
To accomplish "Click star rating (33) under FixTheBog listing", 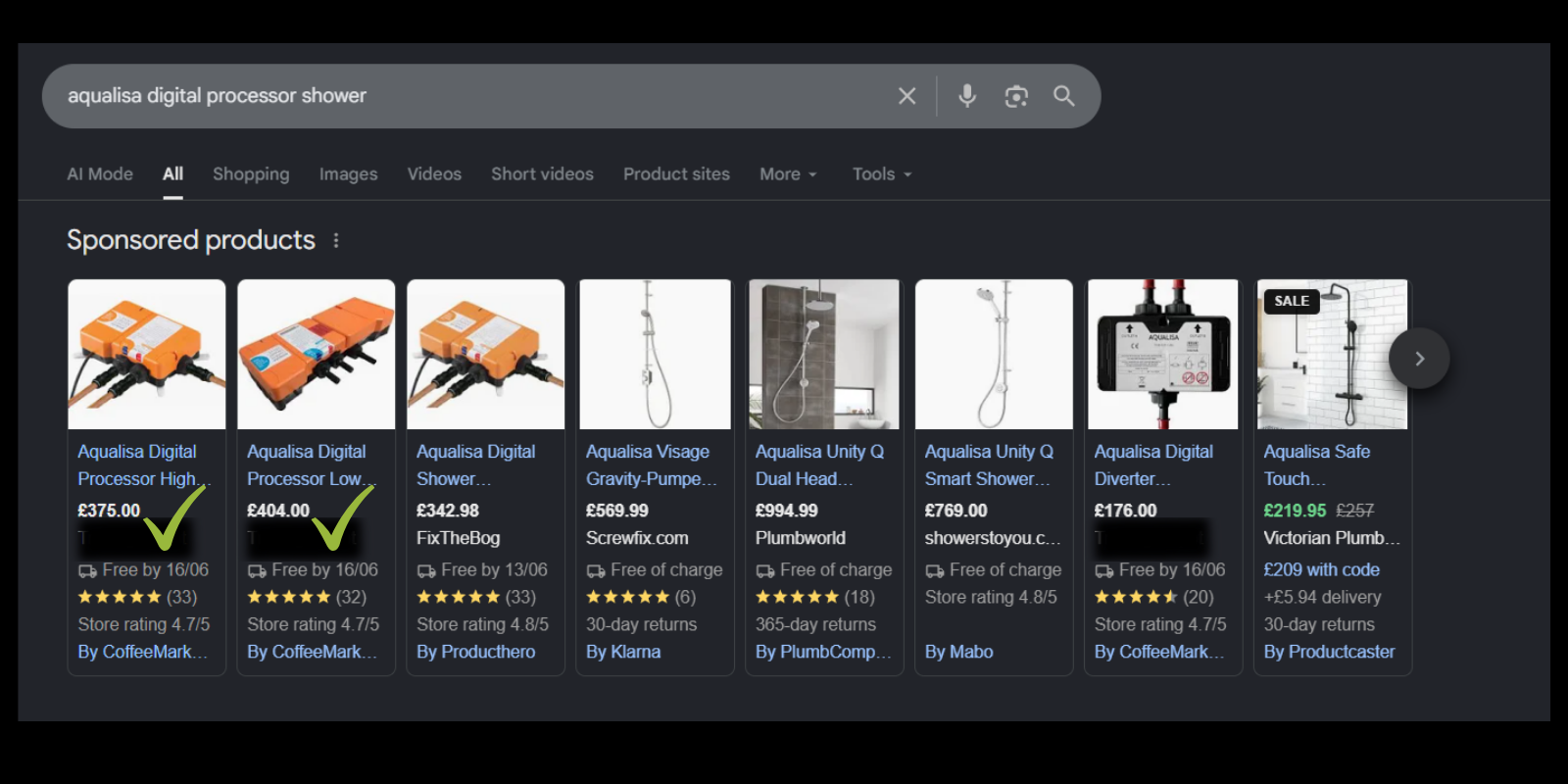I will pos(476,597).
